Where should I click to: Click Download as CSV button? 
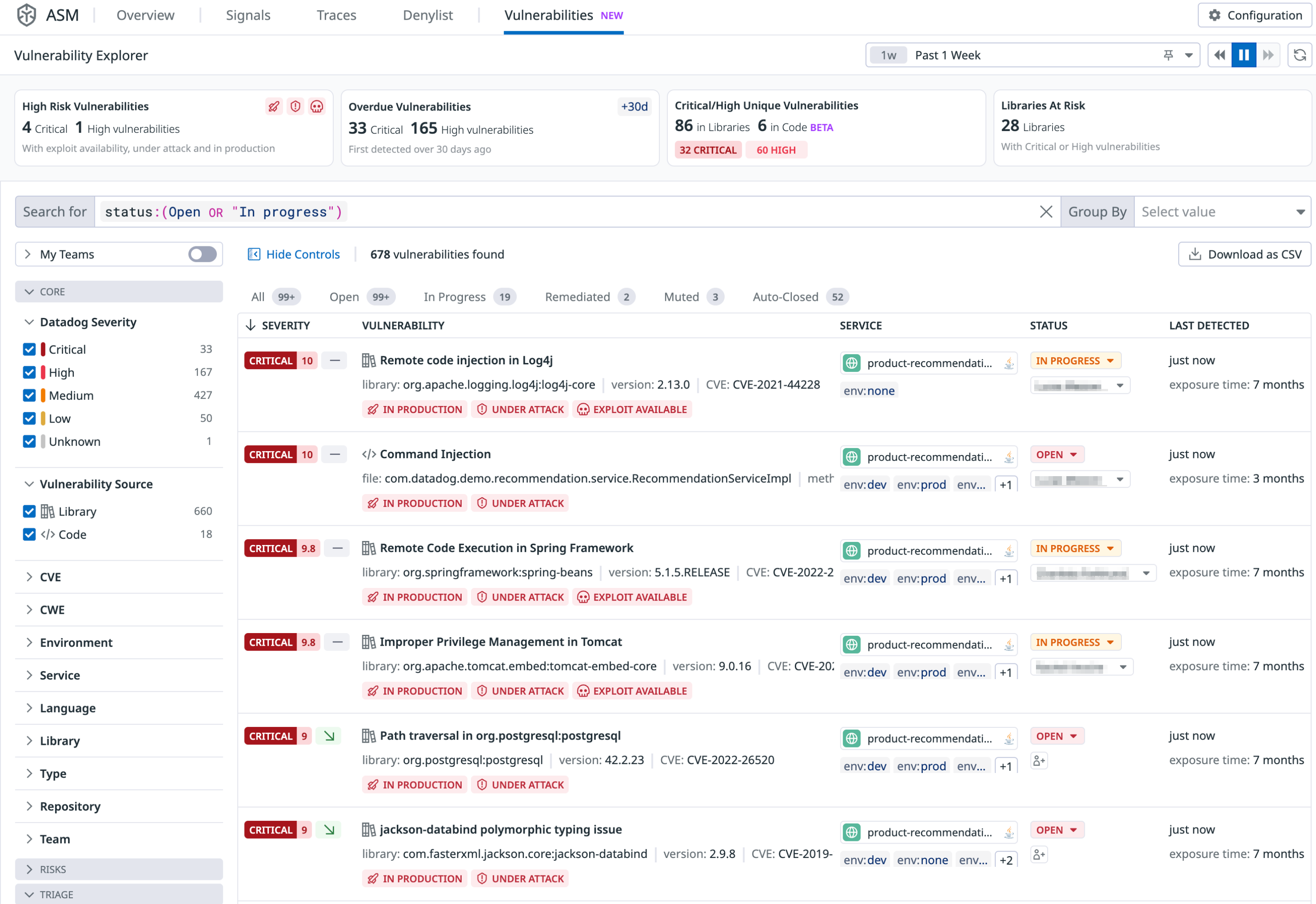click(1244, 254)
